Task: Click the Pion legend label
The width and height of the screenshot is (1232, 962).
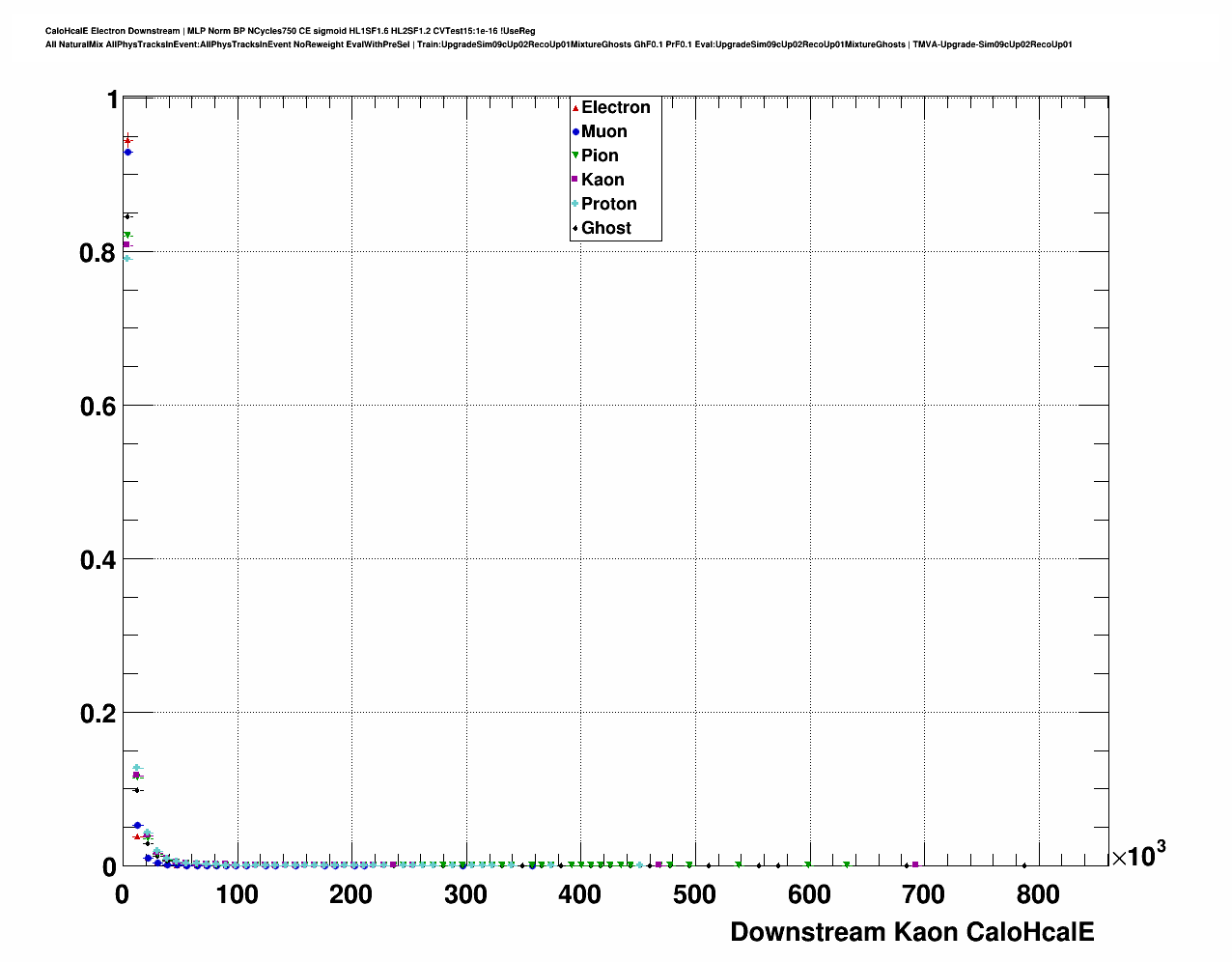Action: click(x=600, y=156)
